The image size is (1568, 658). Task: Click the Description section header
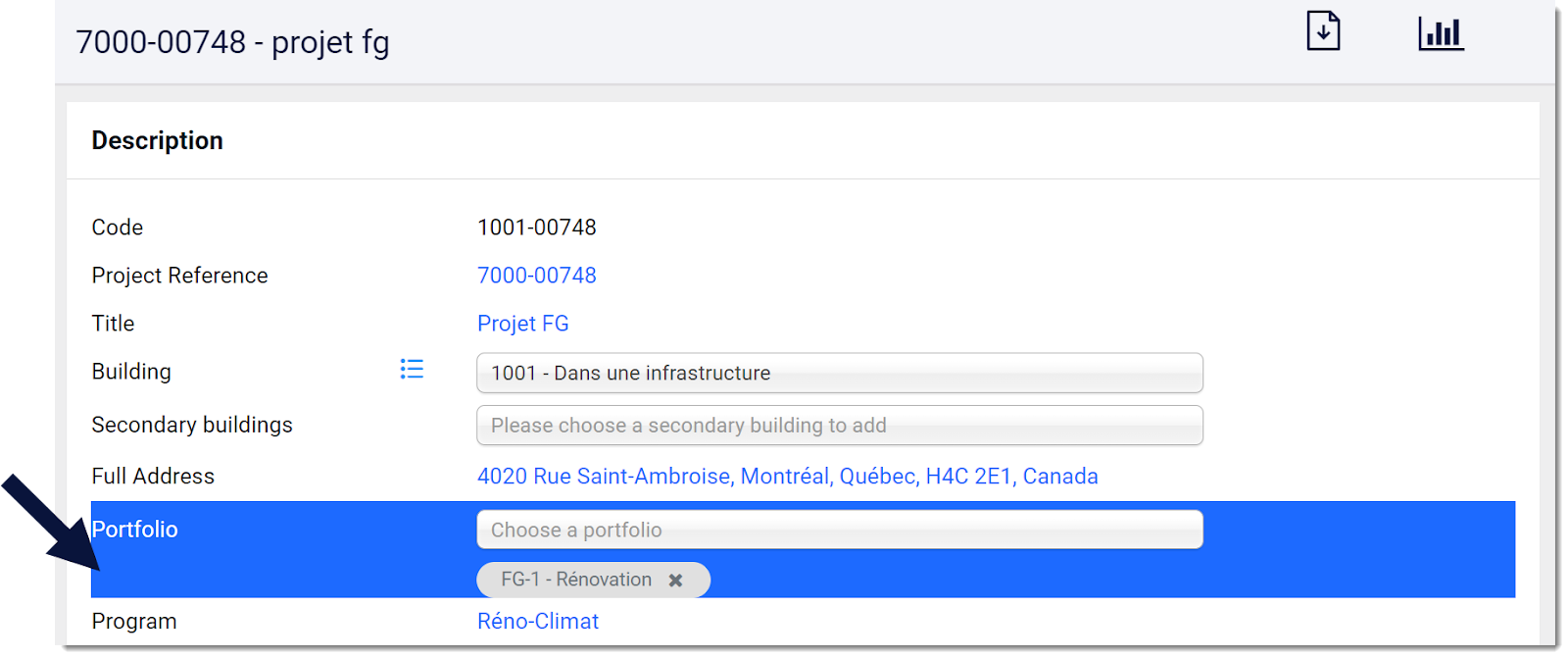click(x=158, y=140)
